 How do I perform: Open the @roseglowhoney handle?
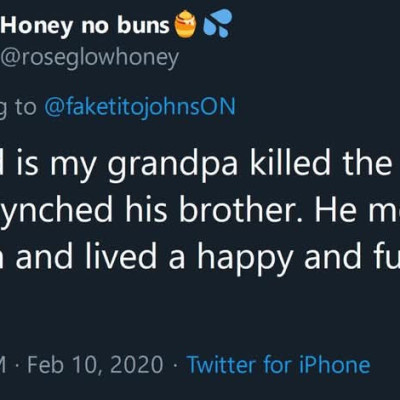[89, 58]
